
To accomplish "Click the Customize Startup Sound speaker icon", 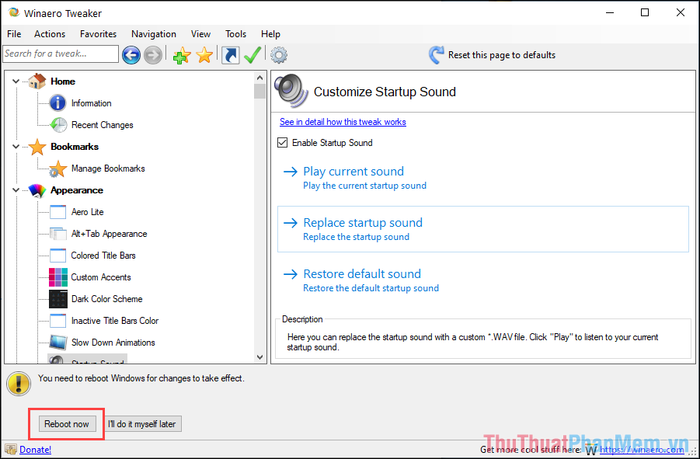I will tap(291, 91).
